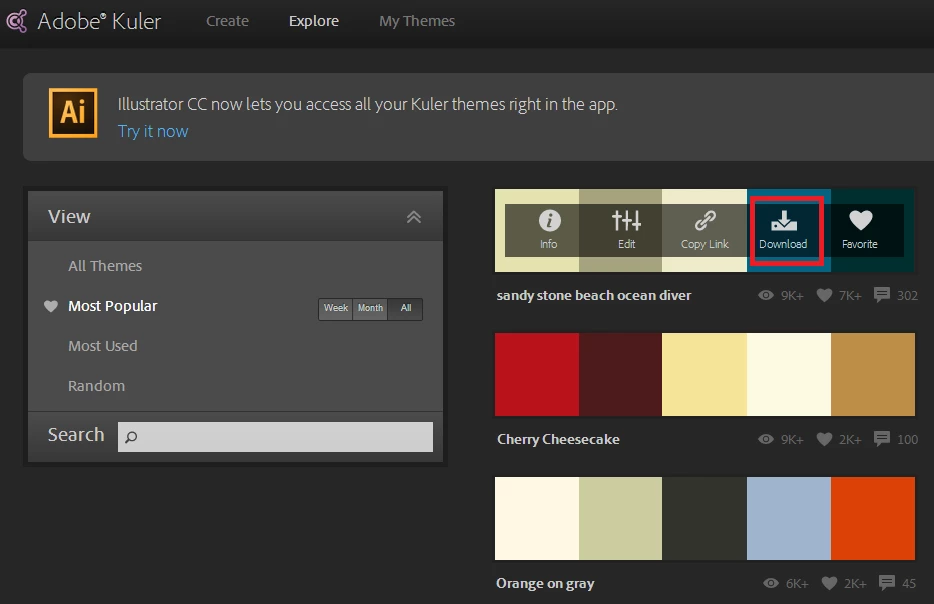
Task: Click the heart icon beside Most Popular
Action: (x=51, y=306)
